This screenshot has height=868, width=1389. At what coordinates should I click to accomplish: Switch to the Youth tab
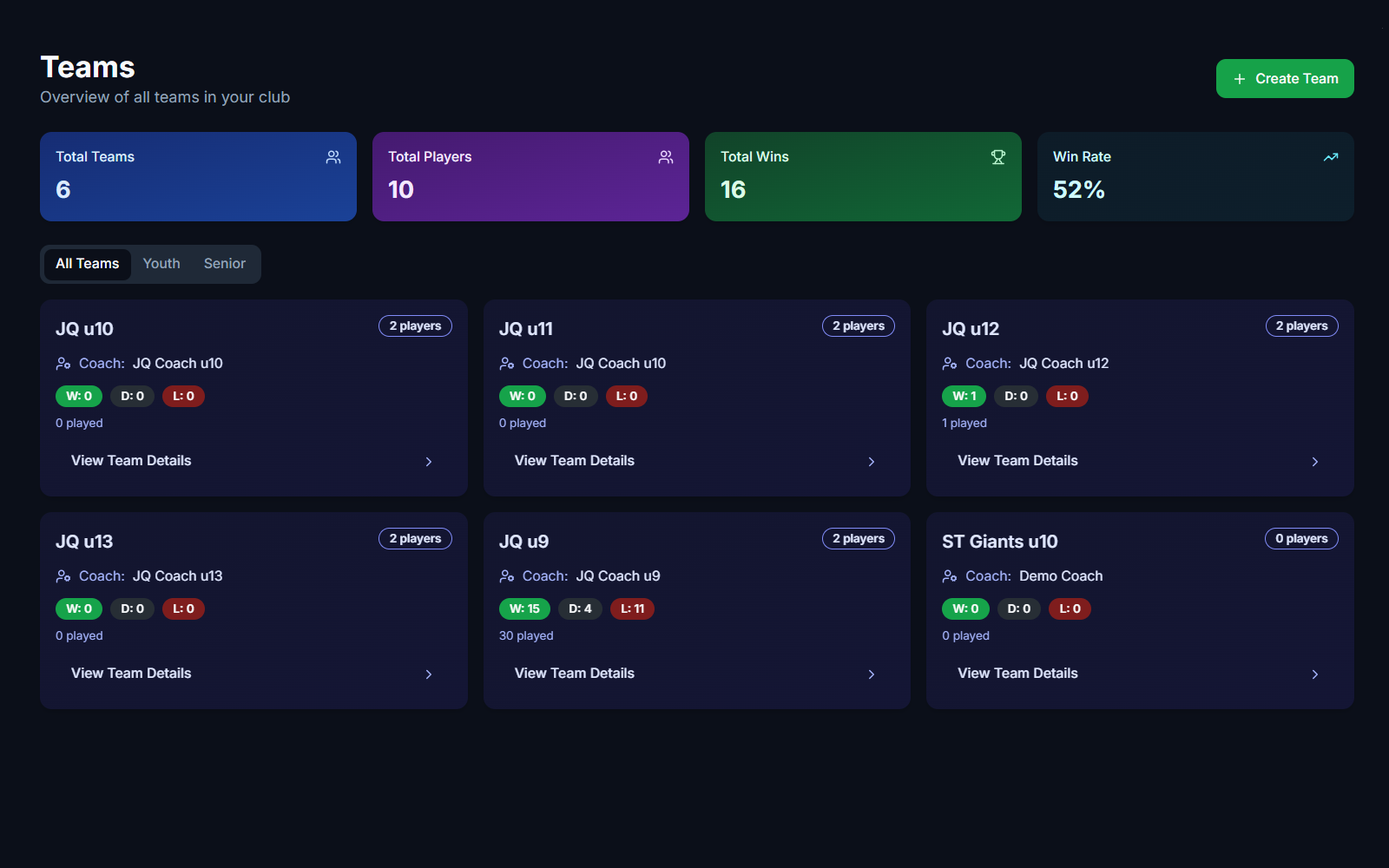pyautogui.click(x=161, y=264)
